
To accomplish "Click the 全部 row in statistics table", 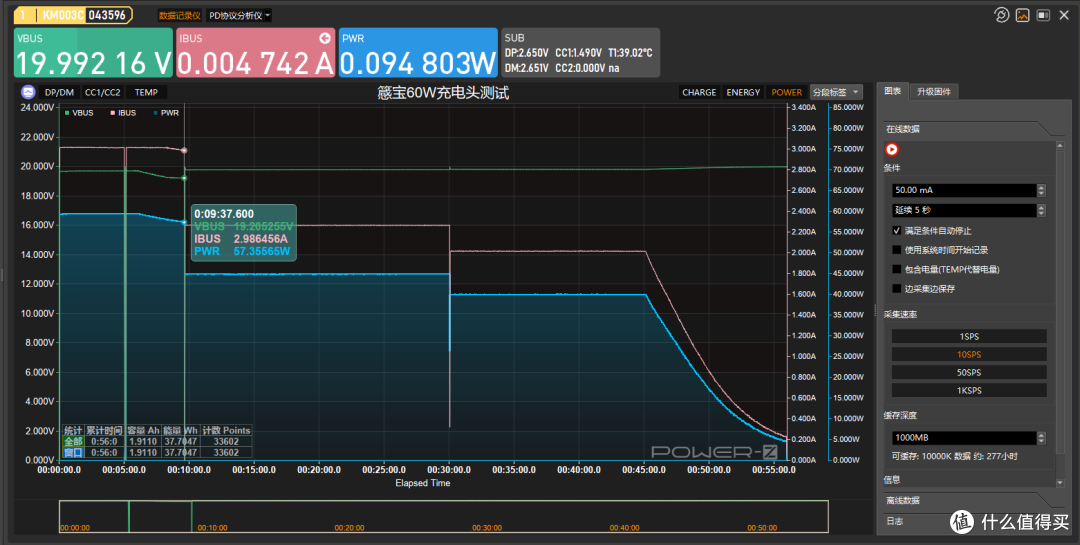I will [x=157, y=441].
